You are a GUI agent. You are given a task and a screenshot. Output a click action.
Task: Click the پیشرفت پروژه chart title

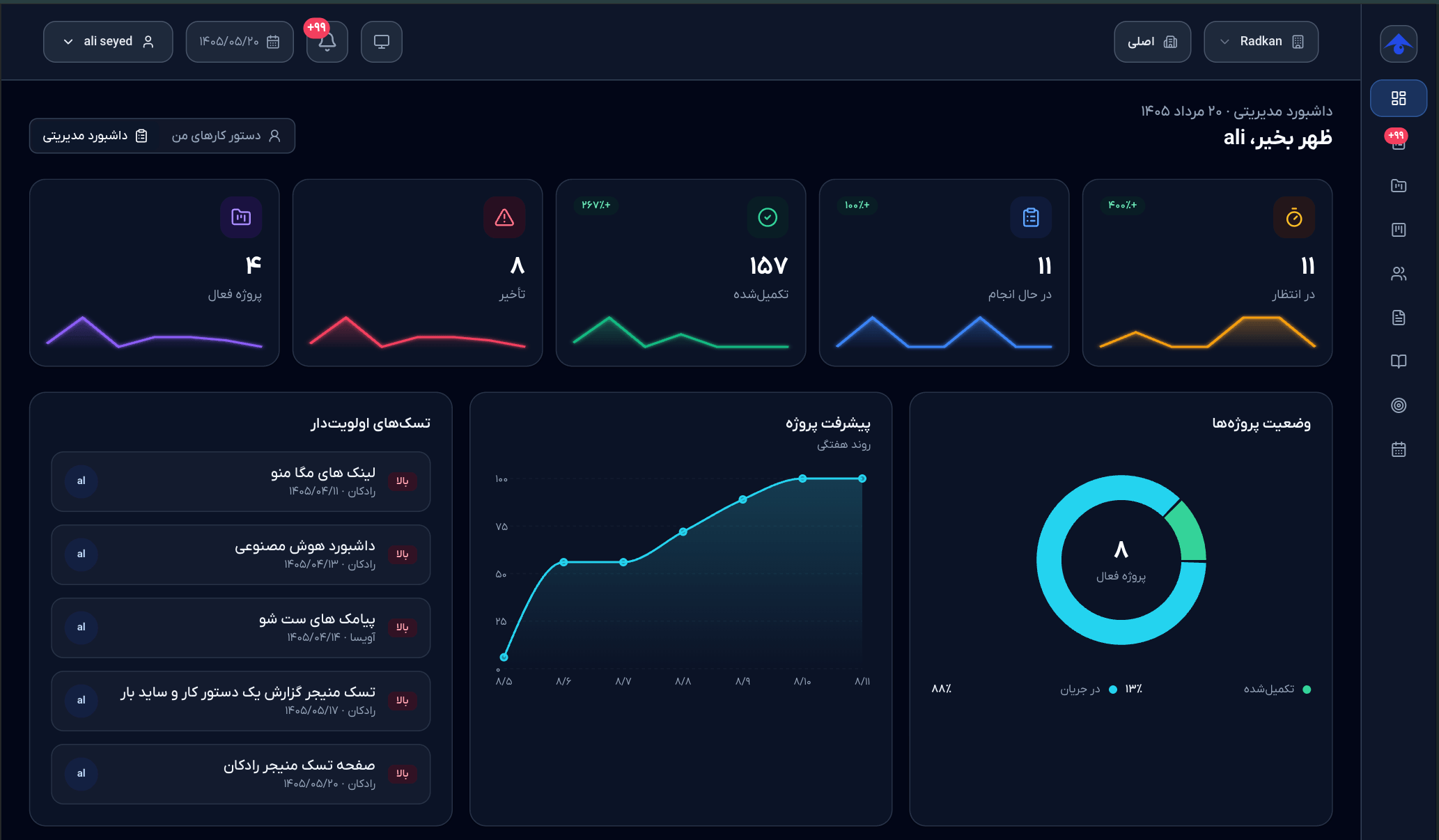pos(828,423)
